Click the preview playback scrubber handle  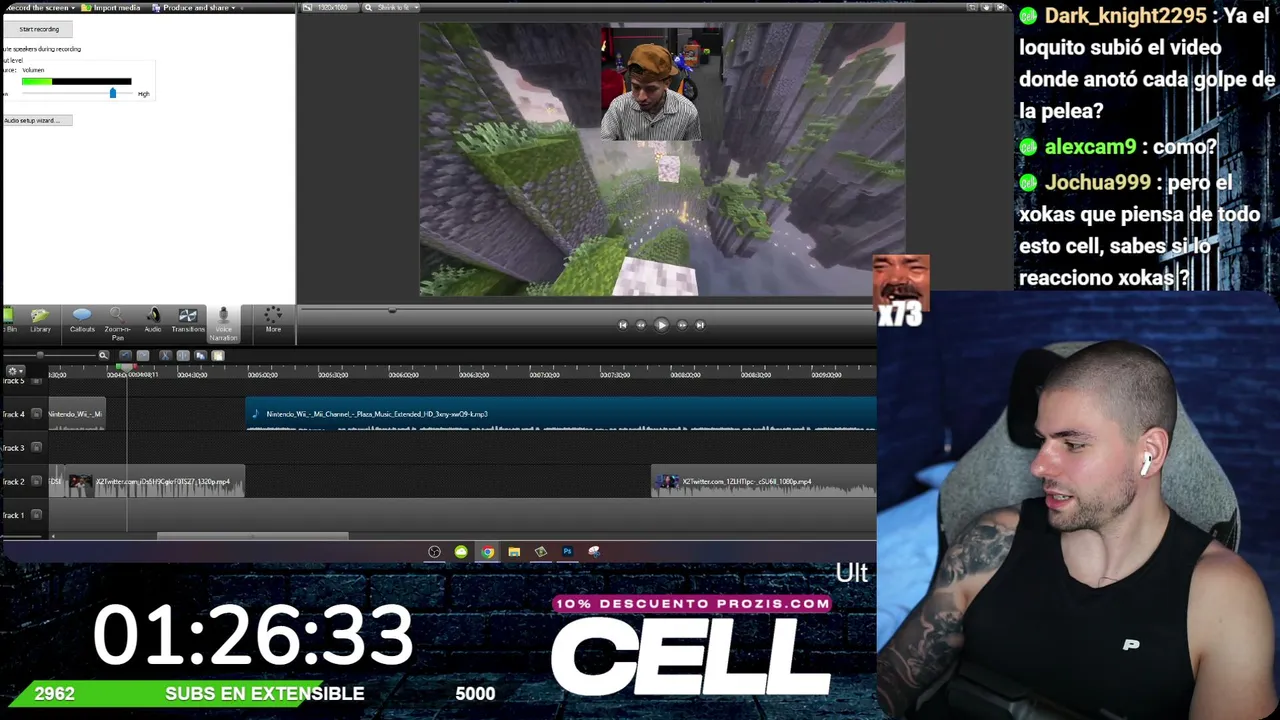point(392,310)
